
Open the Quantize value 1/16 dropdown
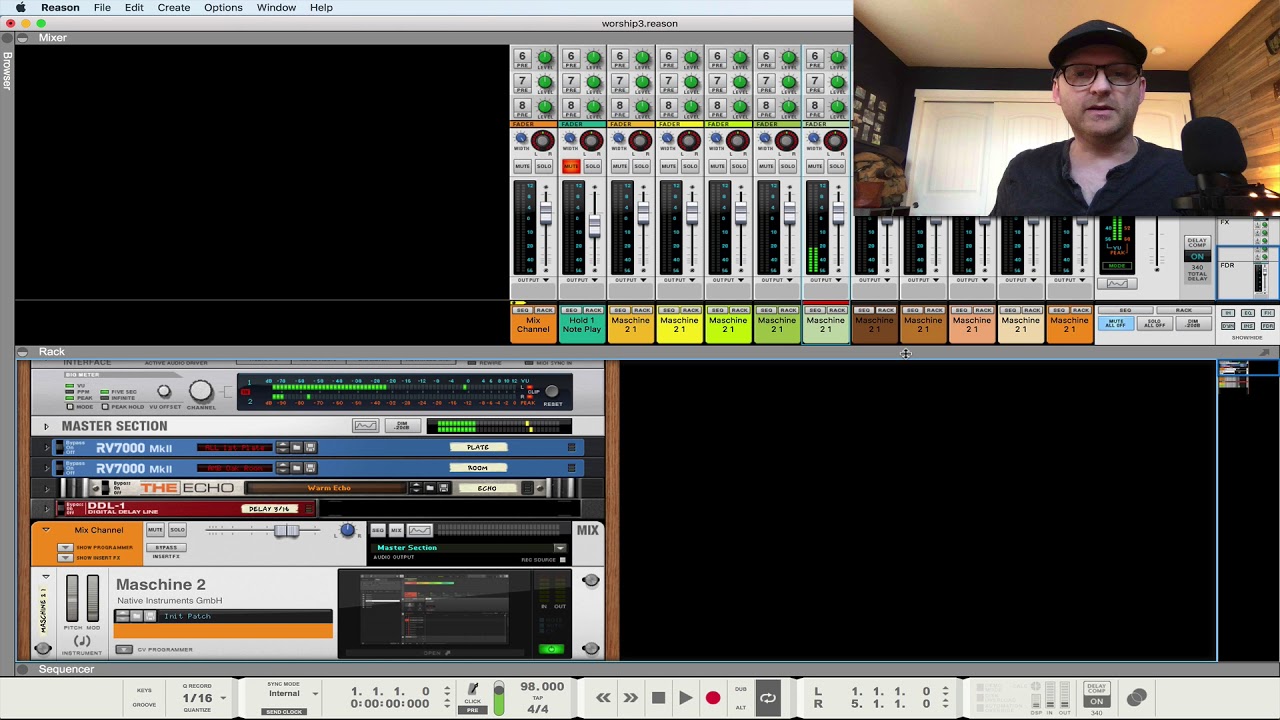(x=203, y=698)
